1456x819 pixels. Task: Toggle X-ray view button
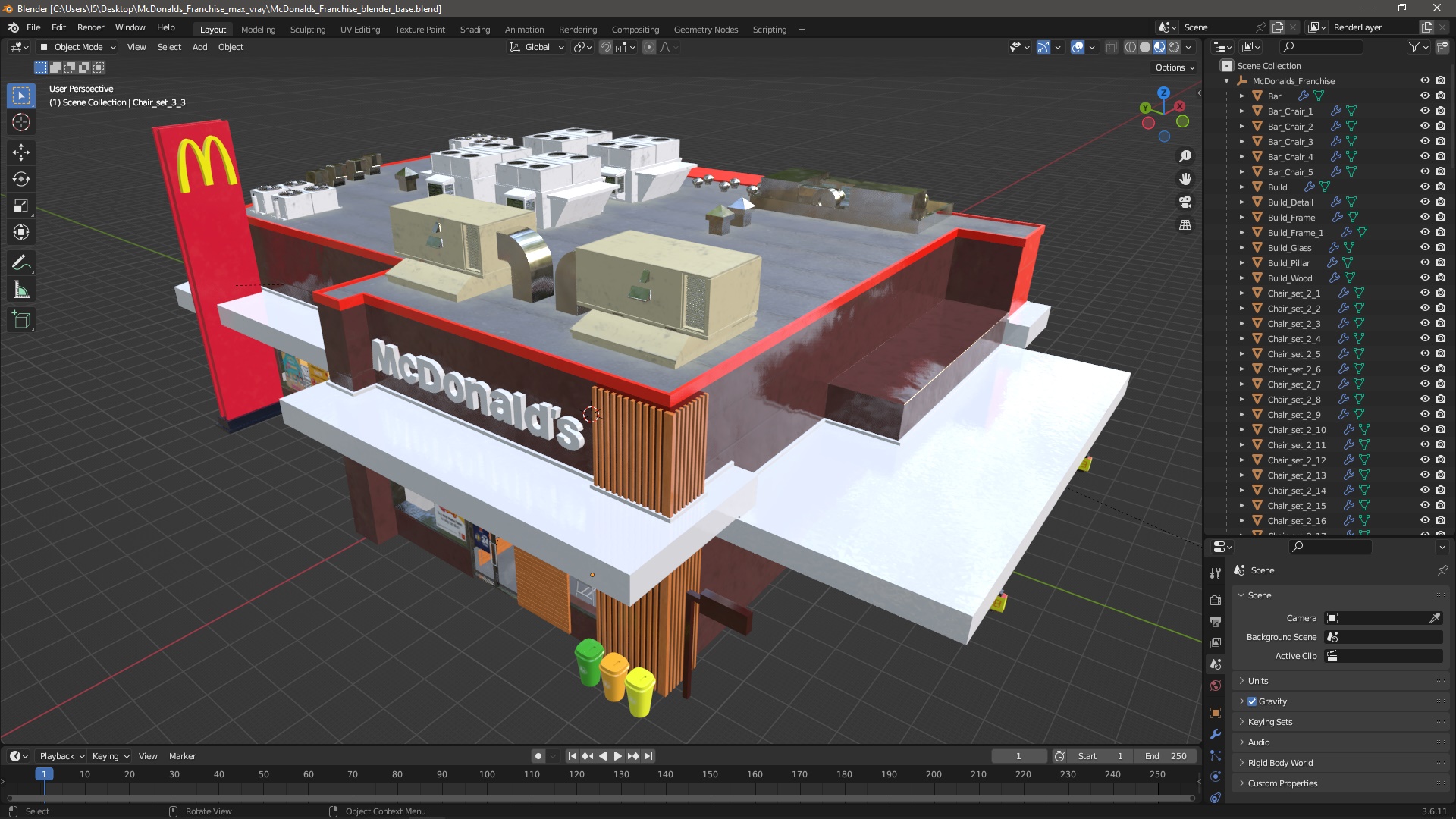pos(1112,47)
